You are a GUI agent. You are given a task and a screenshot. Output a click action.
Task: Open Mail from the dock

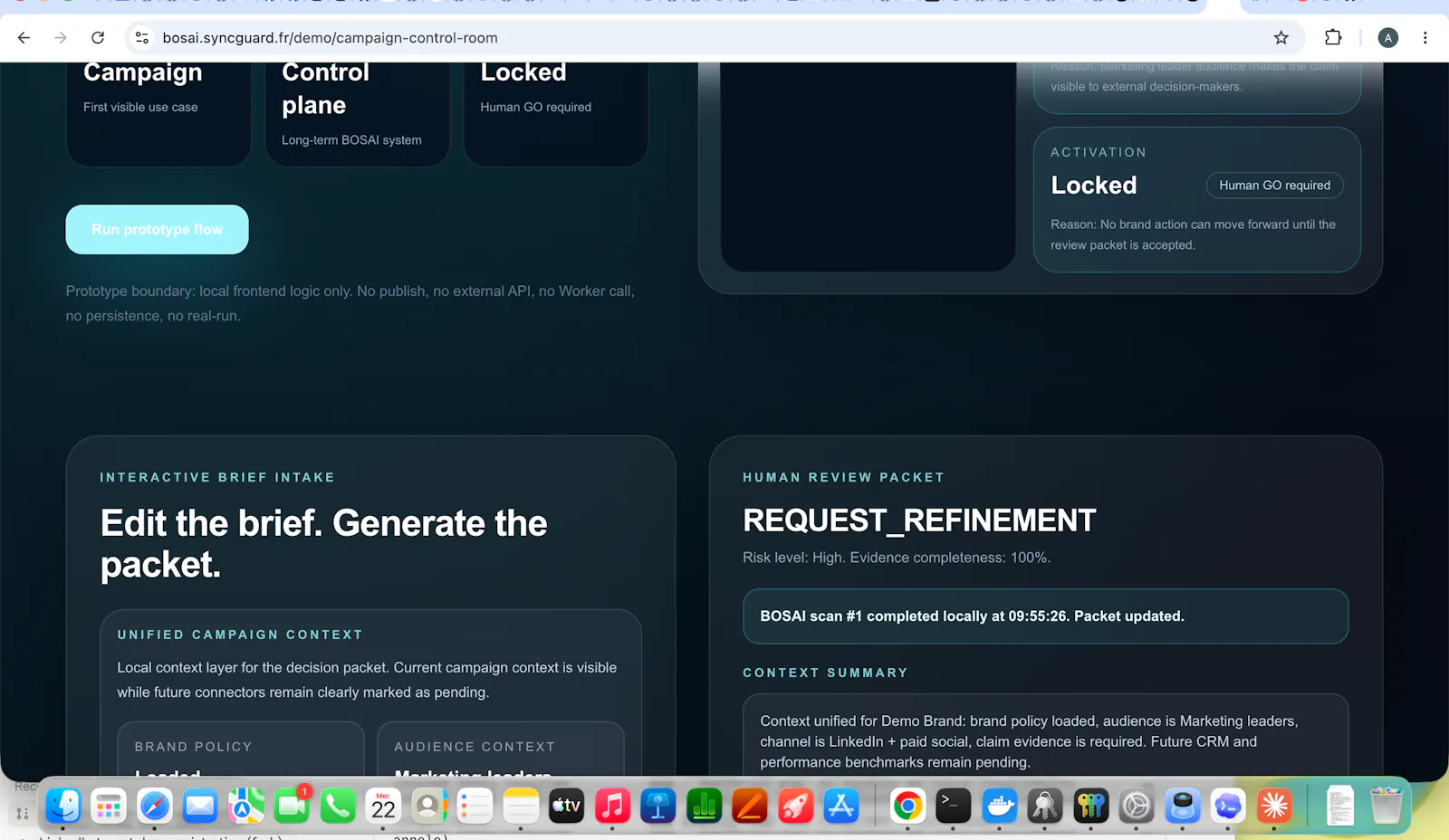200,806
